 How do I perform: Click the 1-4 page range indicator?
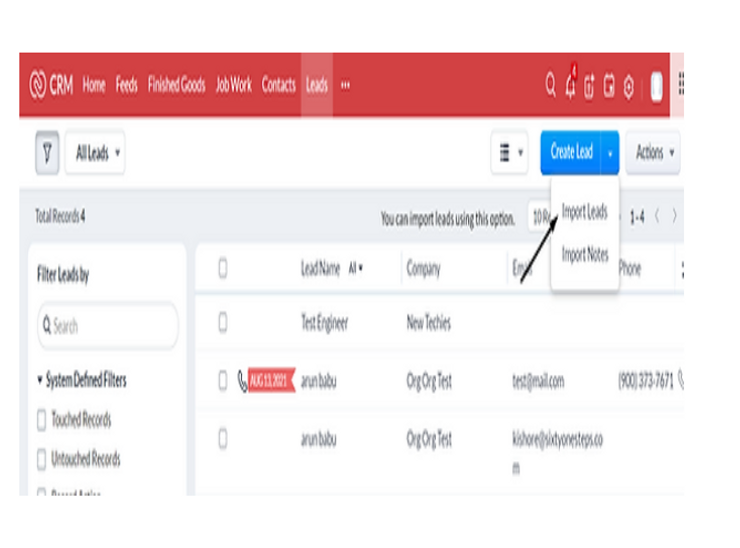tap(637, 217)
